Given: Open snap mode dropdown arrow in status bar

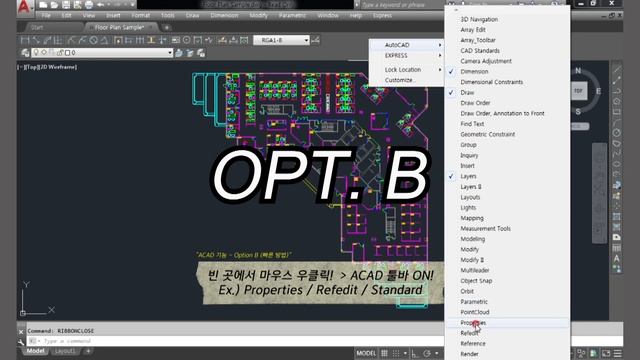Looking at the screenshot, I should (405, 353).
